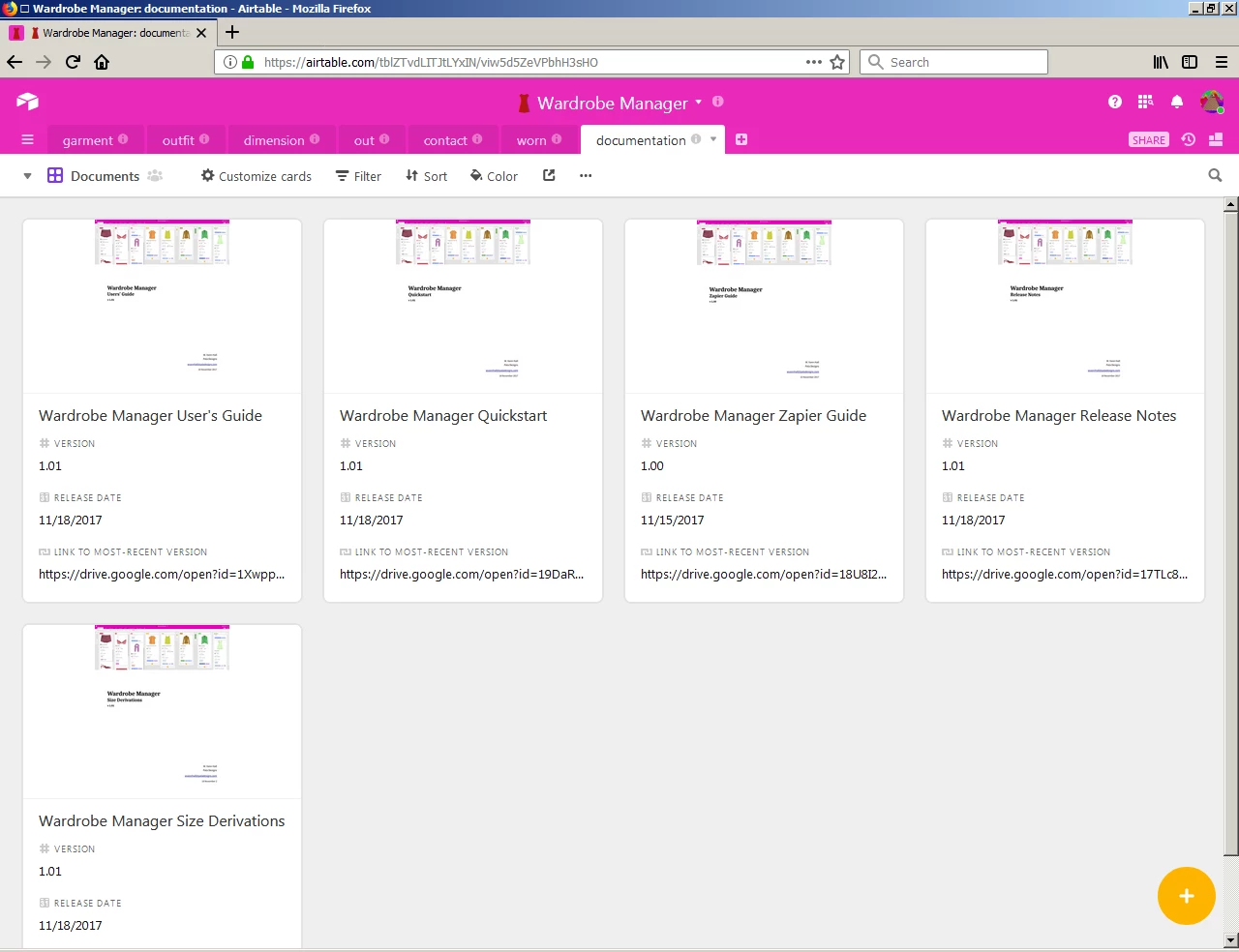Open the Filter options
This screenshot has height=952, width=1239.
358,176
